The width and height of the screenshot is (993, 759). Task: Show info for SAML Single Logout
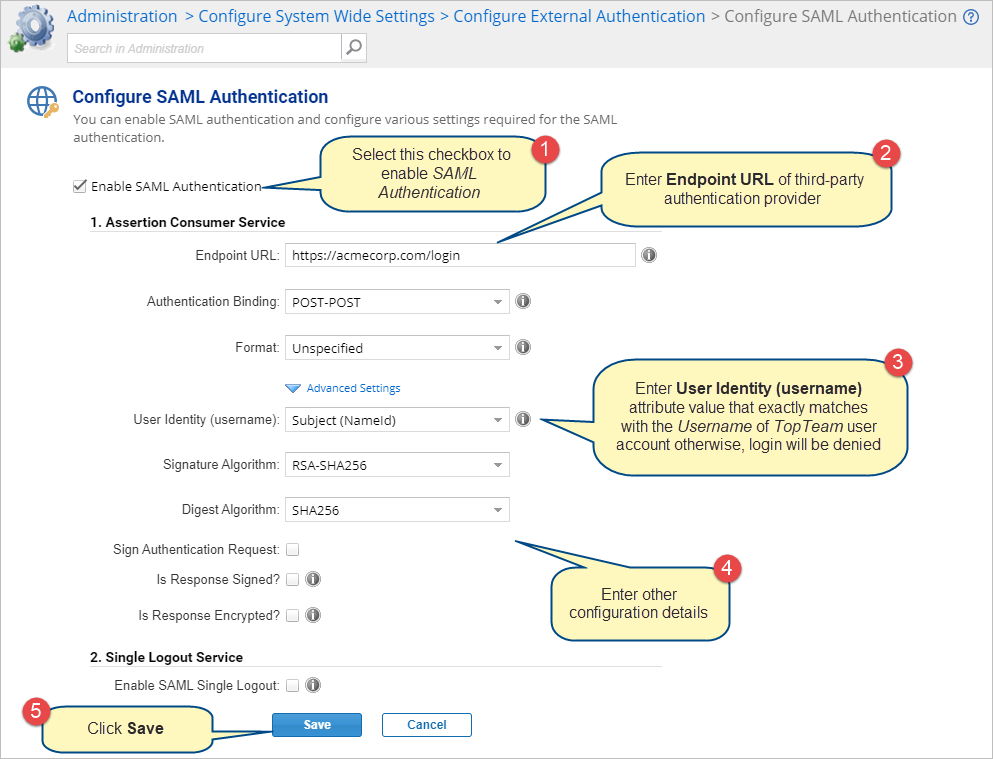pos(313,685)
